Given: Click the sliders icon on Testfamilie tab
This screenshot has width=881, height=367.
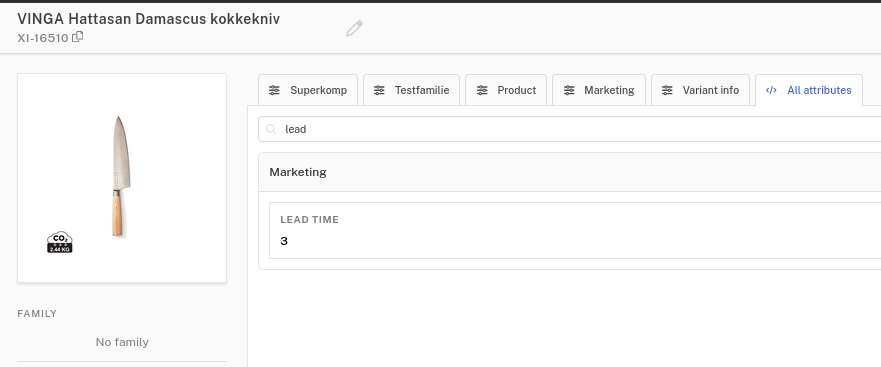Looking at the screenshot, I should click(379, 90).
